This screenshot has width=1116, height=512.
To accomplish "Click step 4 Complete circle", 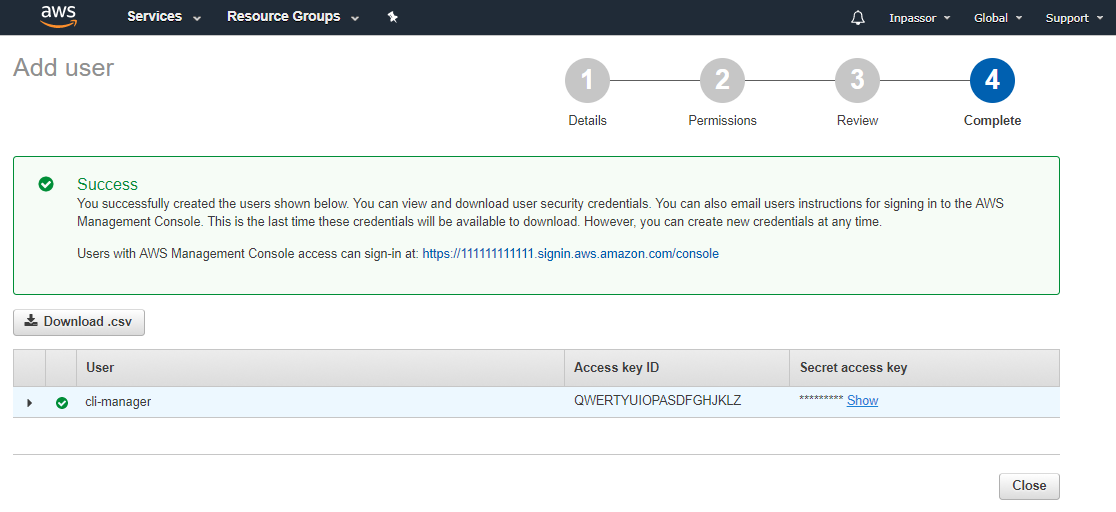I will 992,81.
